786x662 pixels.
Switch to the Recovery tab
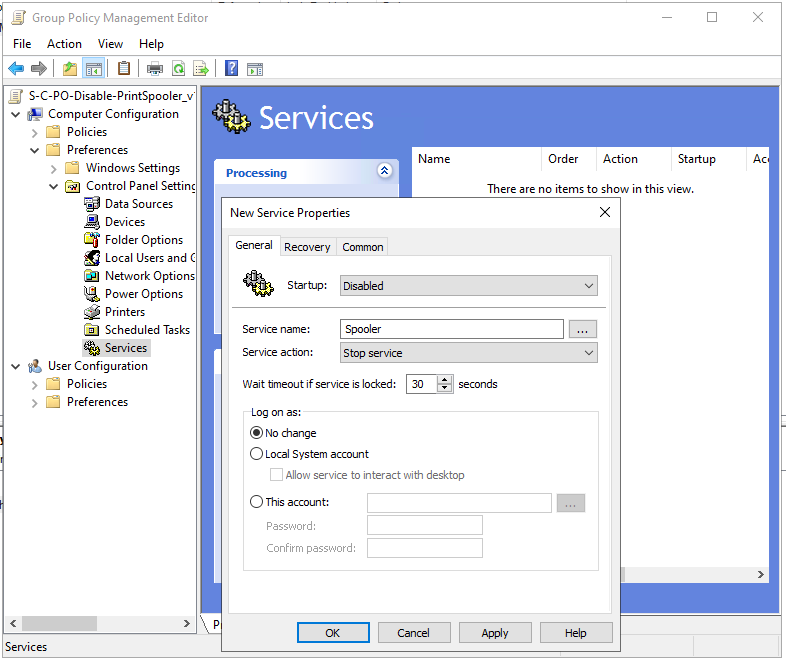point(307,247)
